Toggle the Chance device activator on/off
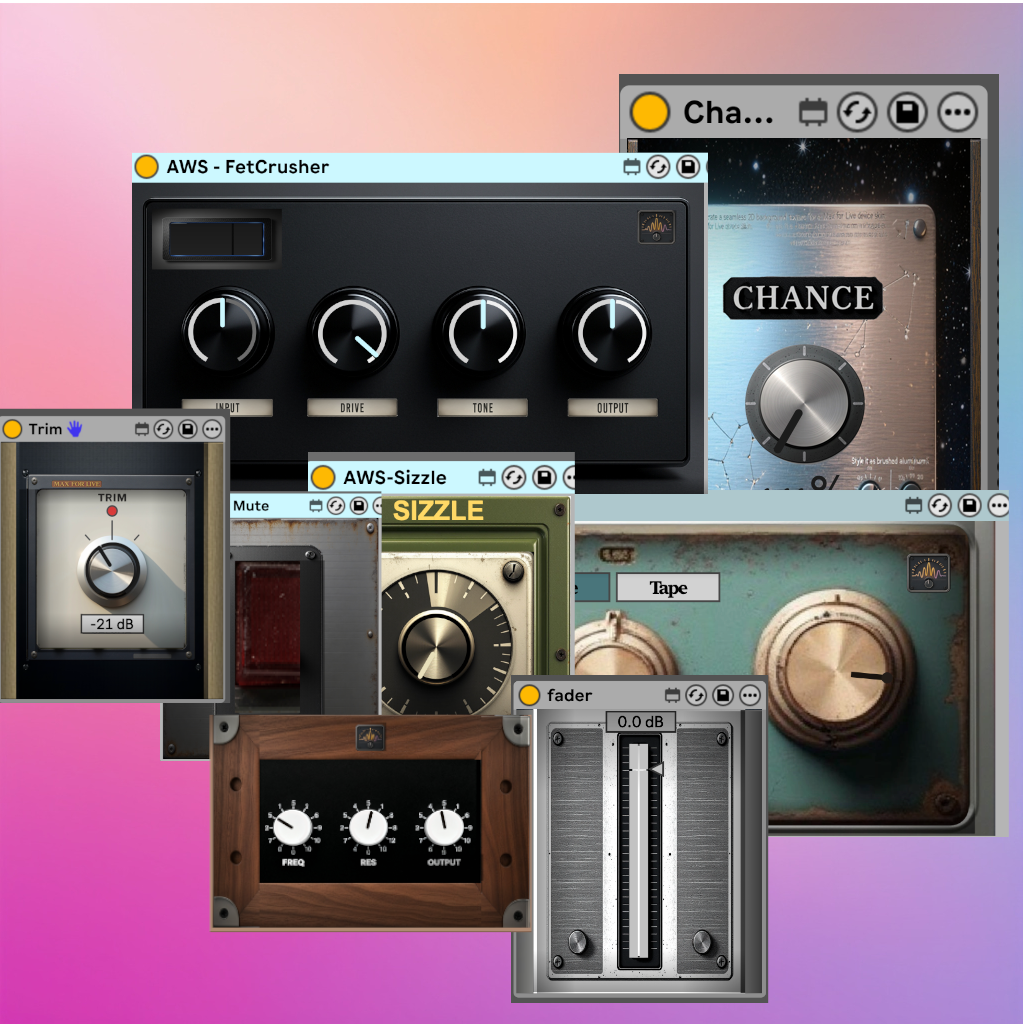The image size is (1024, 1024). click(650, 112)
